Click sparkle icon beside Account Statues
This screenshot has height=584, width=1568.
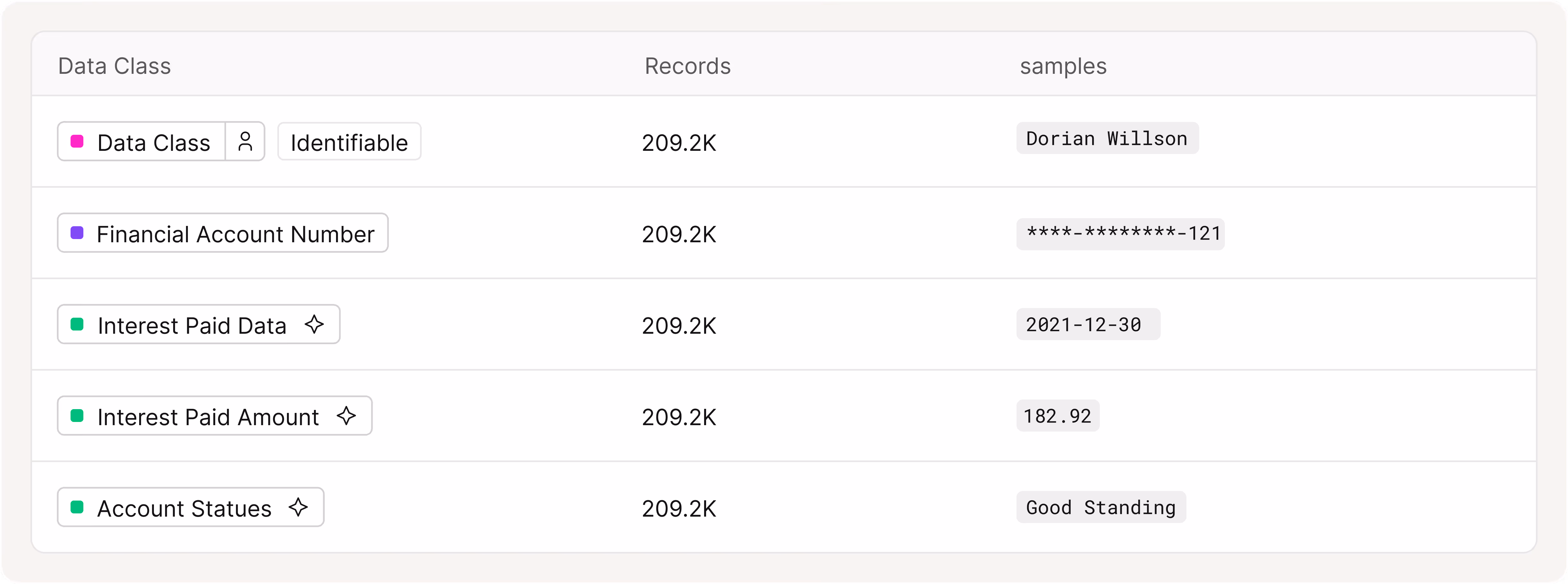tap(298, 507)
